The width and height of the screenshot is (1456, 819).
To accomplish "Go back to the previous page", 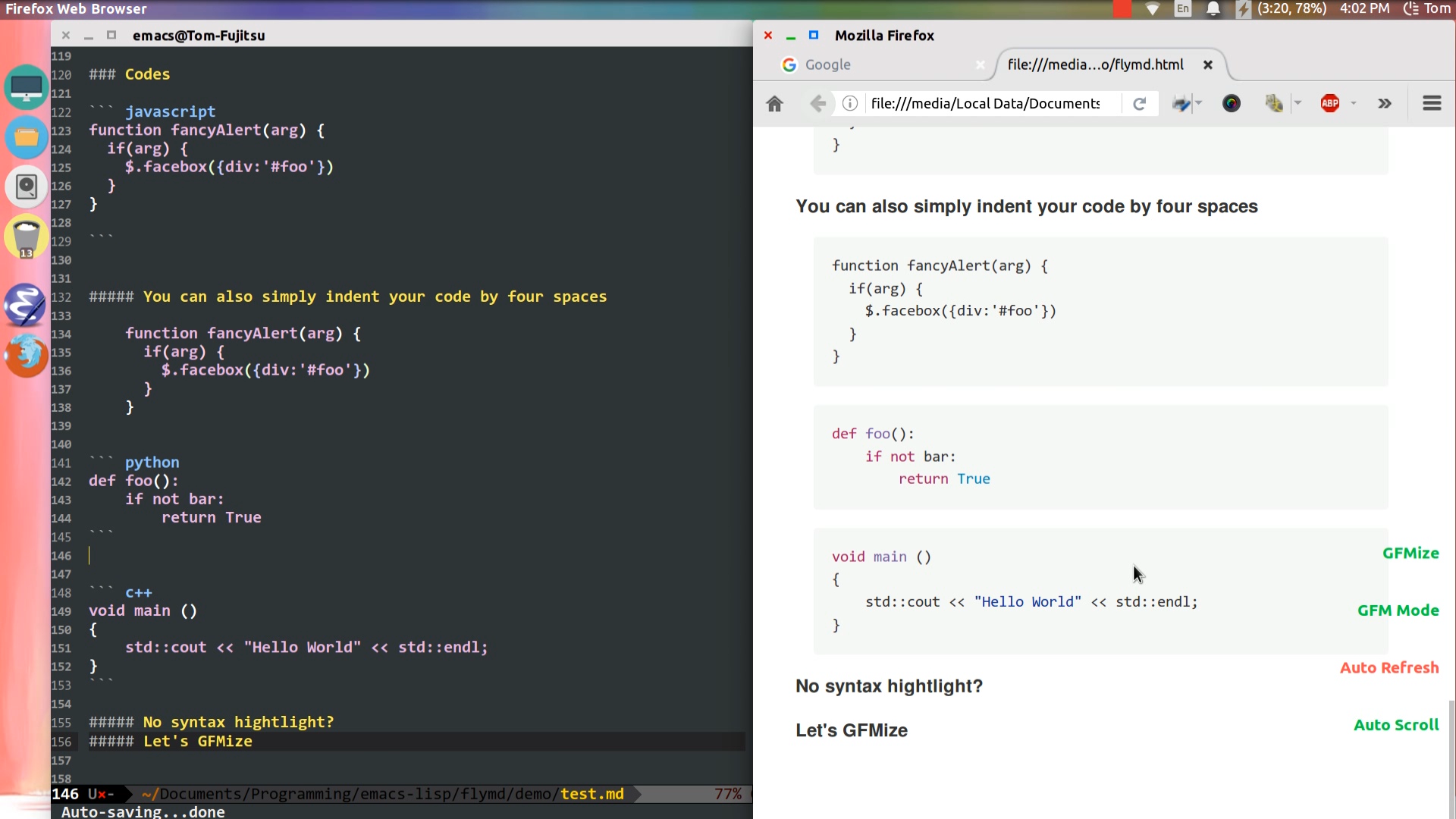I will (817, 104).
